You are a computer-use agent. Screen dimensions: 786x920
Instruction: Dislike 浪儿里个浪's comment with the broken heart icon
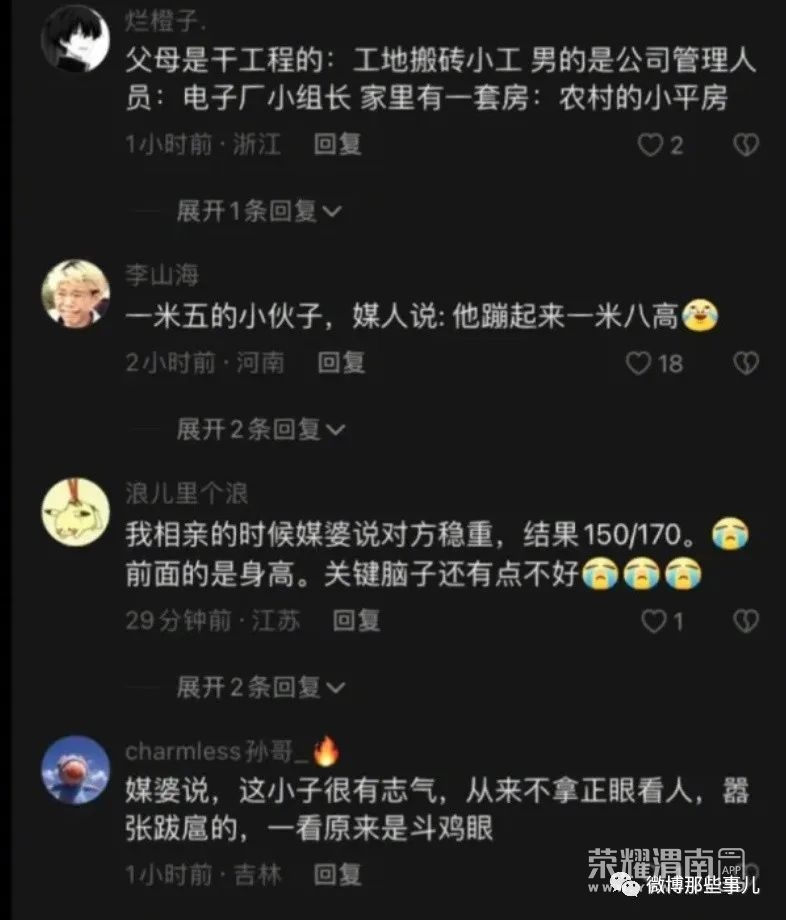746,621
